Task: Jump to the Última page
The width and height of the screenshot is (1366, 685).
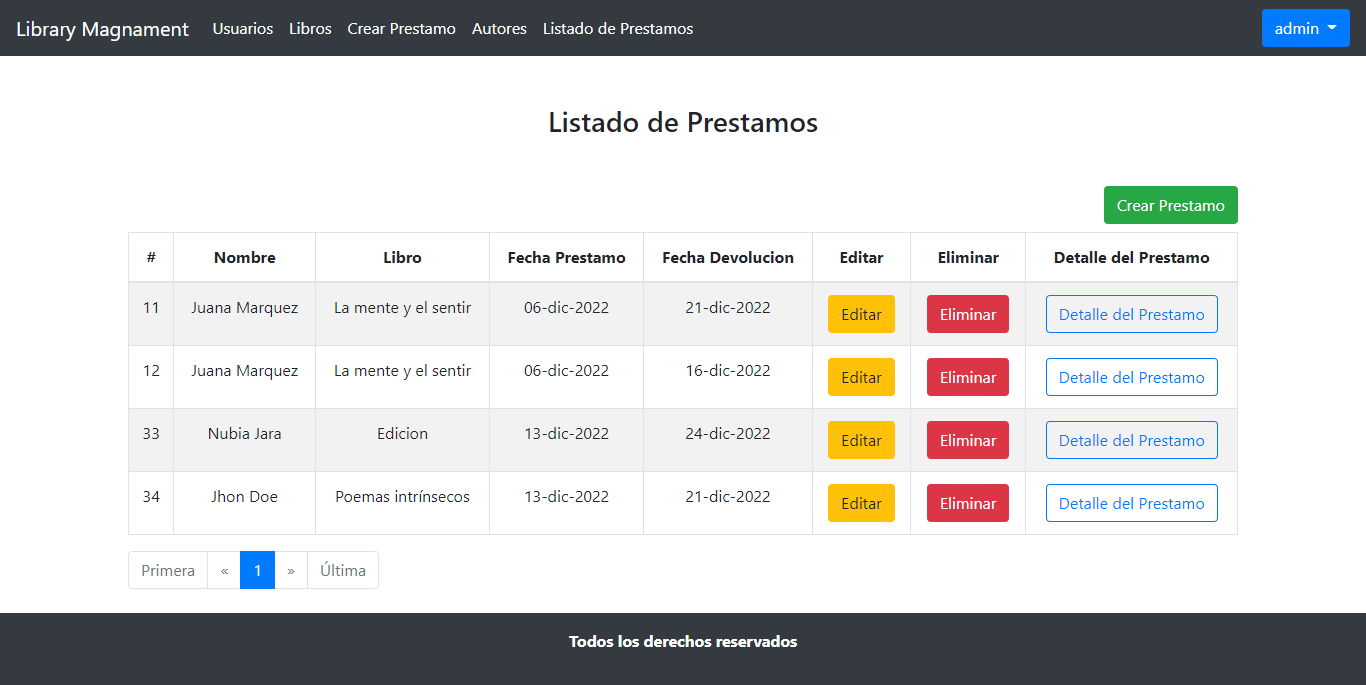Action: 343,570
